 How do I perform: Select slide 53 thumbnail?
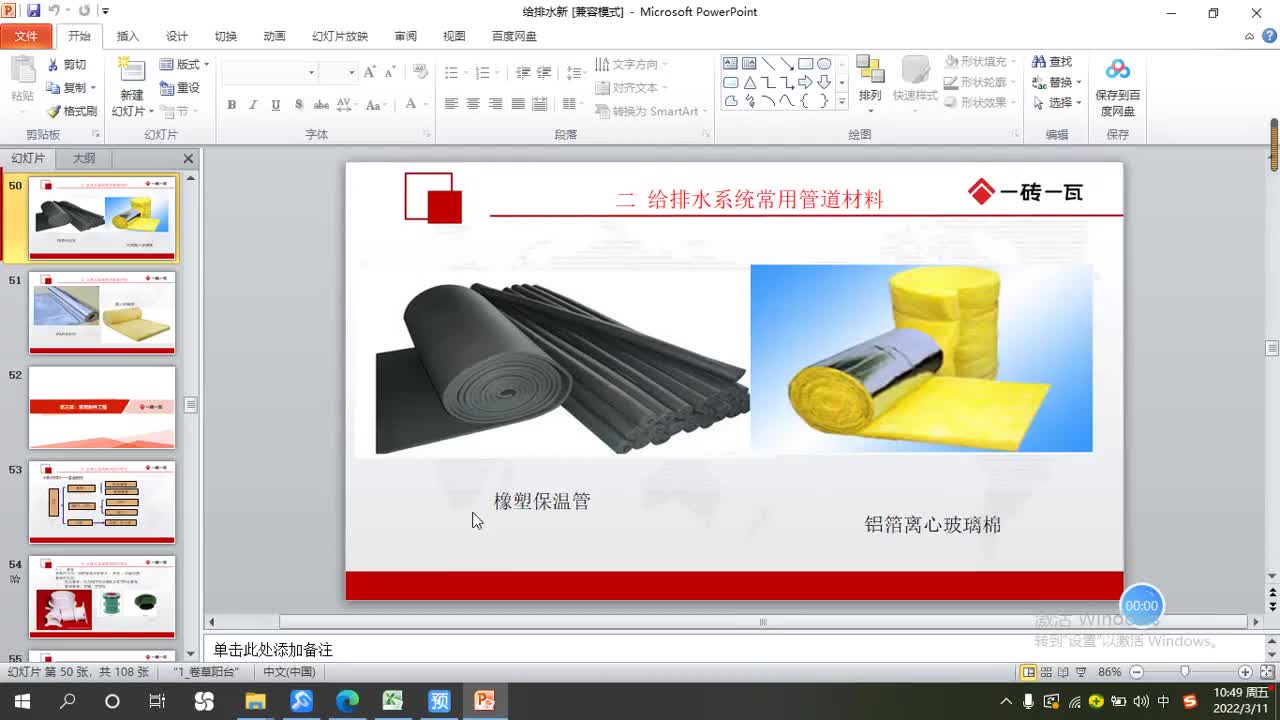(x=102, y=502)
